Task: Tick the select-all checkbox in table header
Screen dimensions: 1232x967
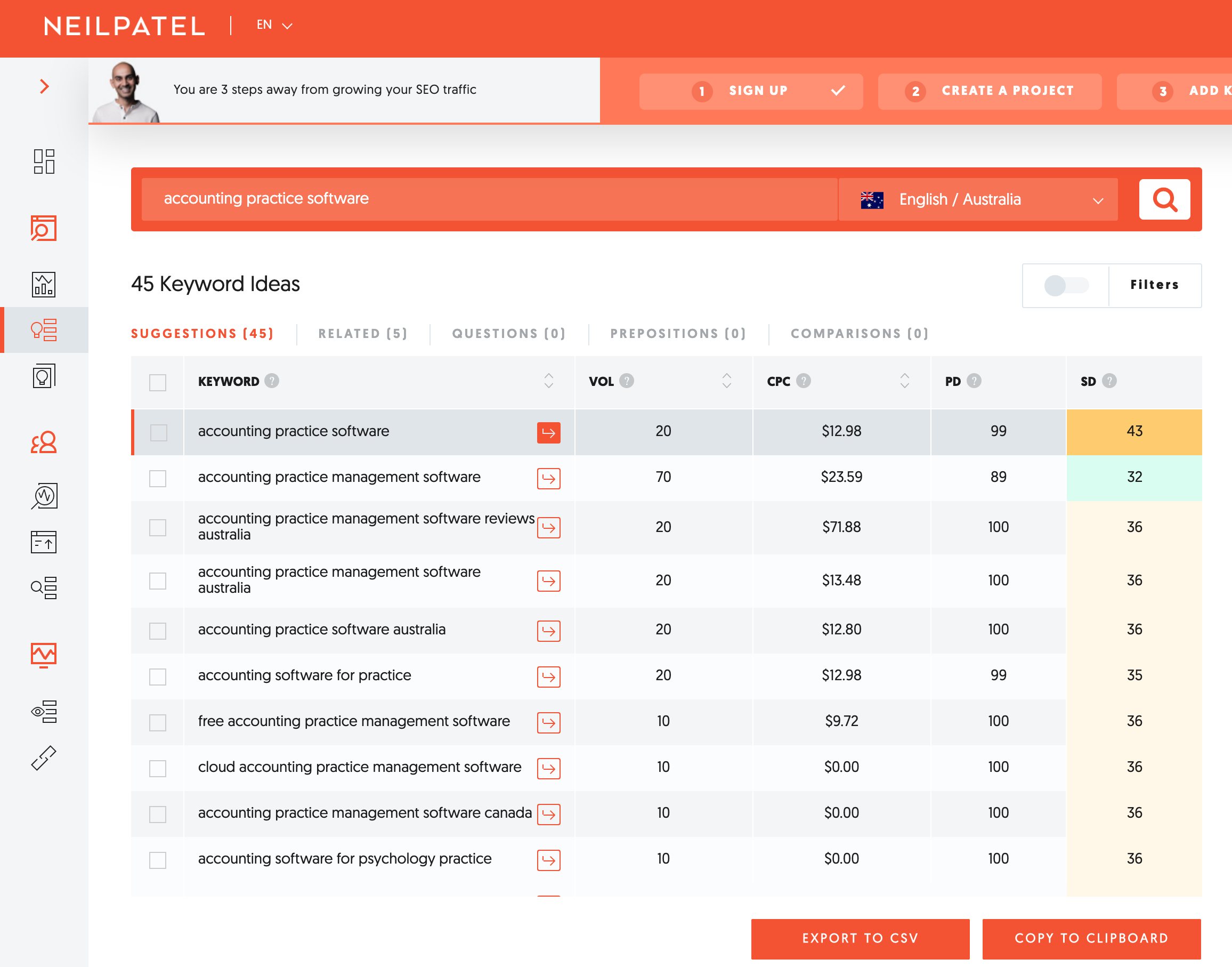Action: [157, 382]
